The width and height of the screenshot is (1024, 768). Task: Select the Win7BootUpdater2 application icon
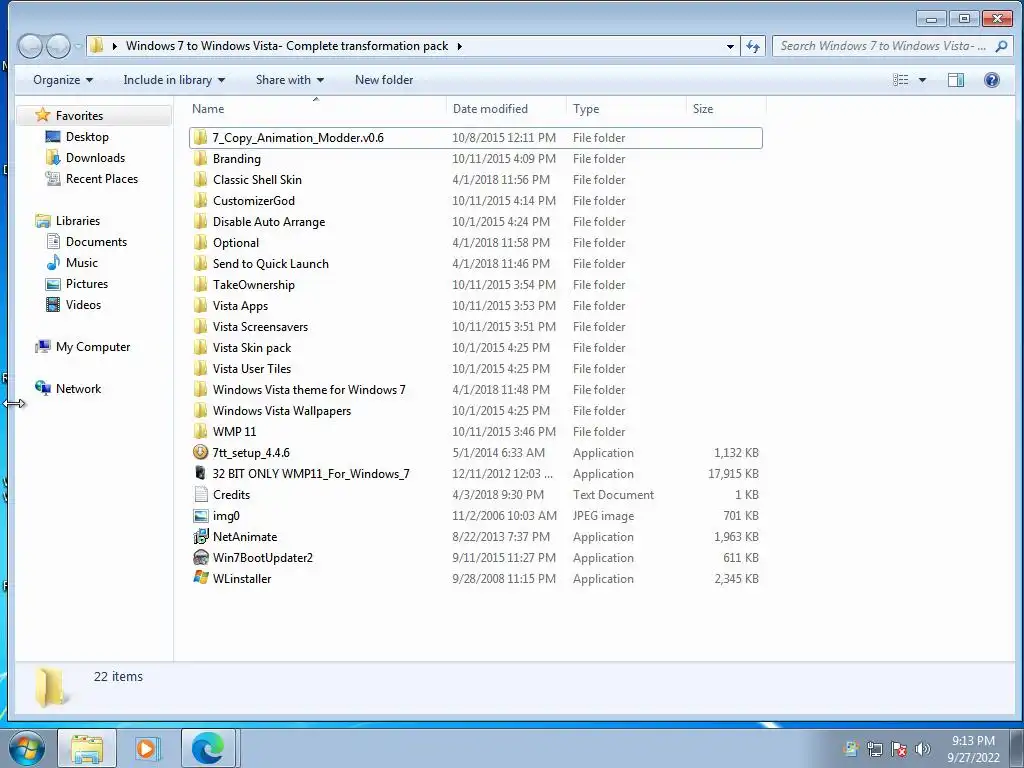200,557
